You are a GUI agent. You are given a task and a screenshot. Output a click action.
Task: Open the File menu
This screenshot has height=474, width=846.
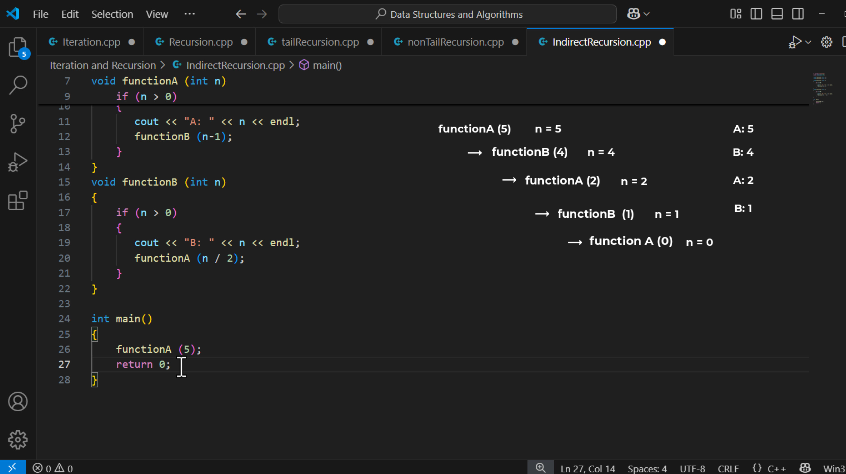tap(40, 14)
